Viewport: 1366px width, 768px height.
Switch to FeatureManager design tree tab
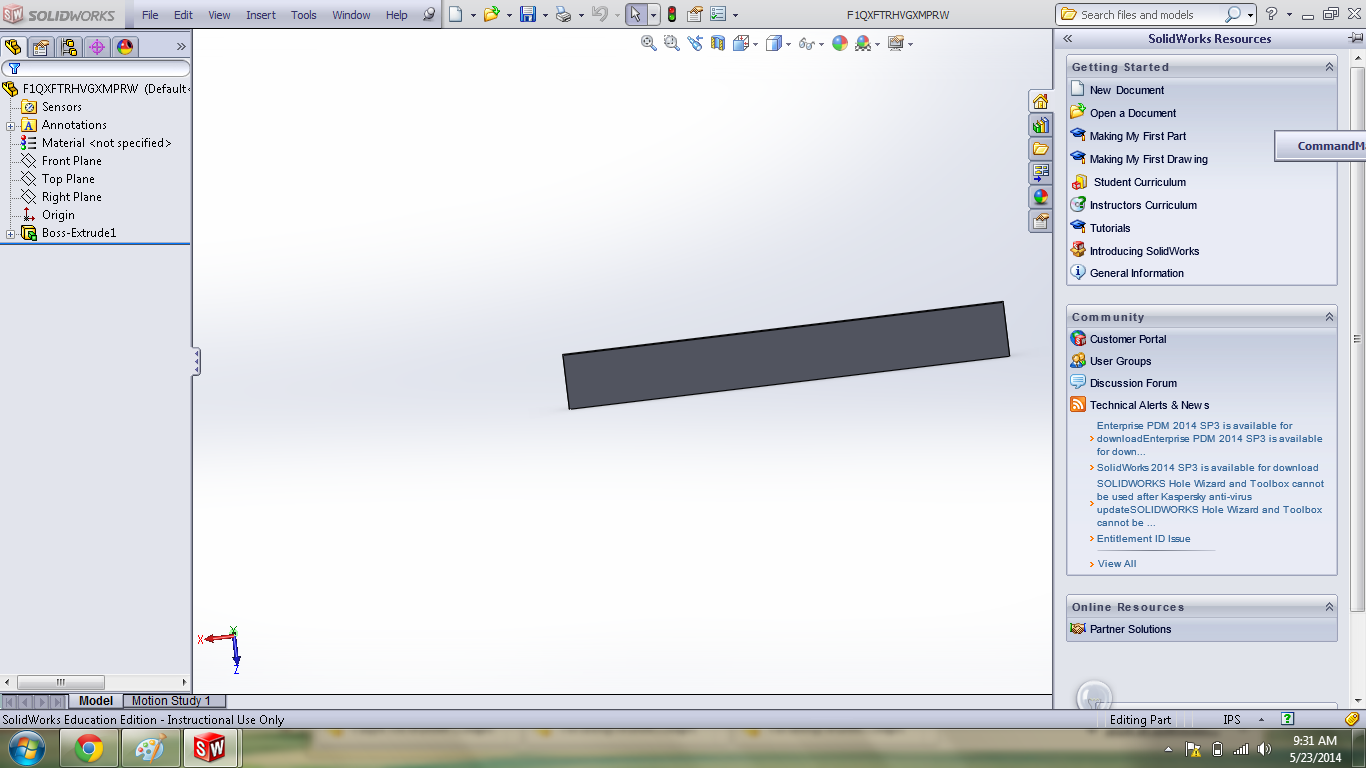click(x=13, y=47)
